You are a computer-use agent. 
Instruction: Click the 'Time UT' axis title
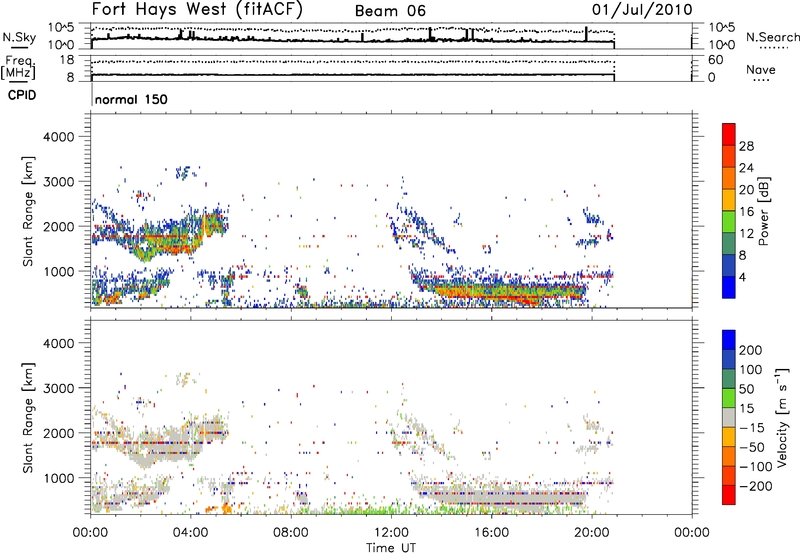pos(391,548)
